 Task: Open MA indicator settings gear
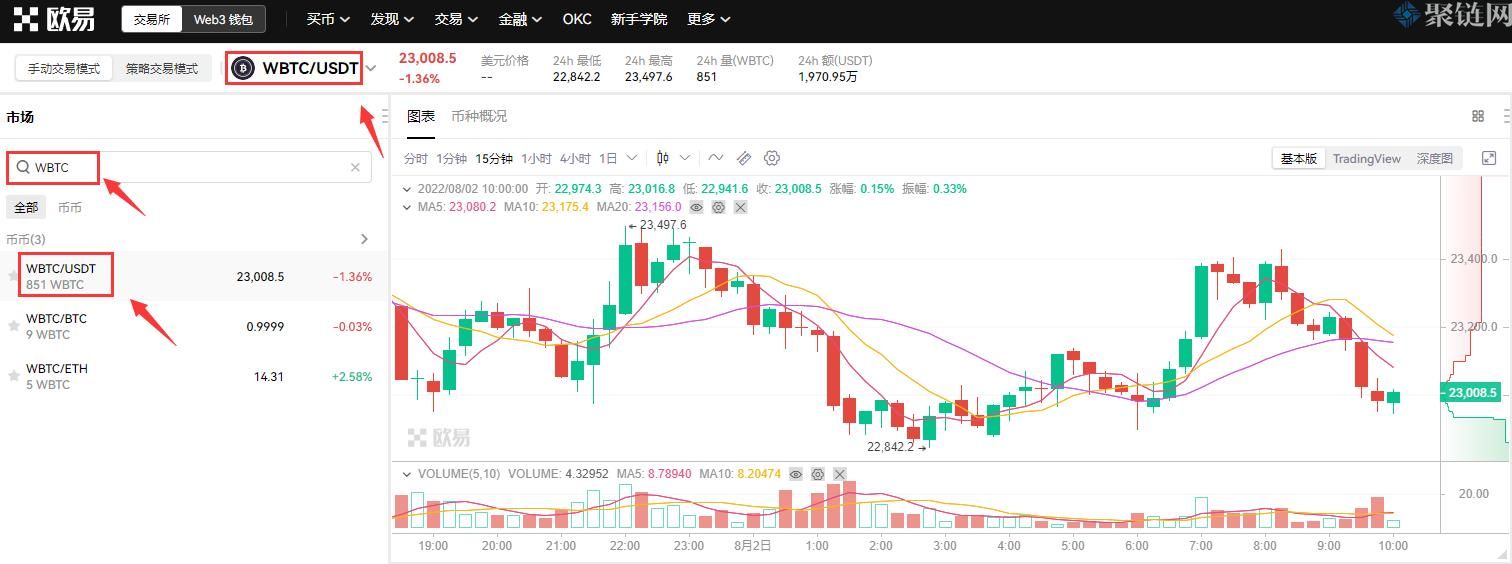718,207
